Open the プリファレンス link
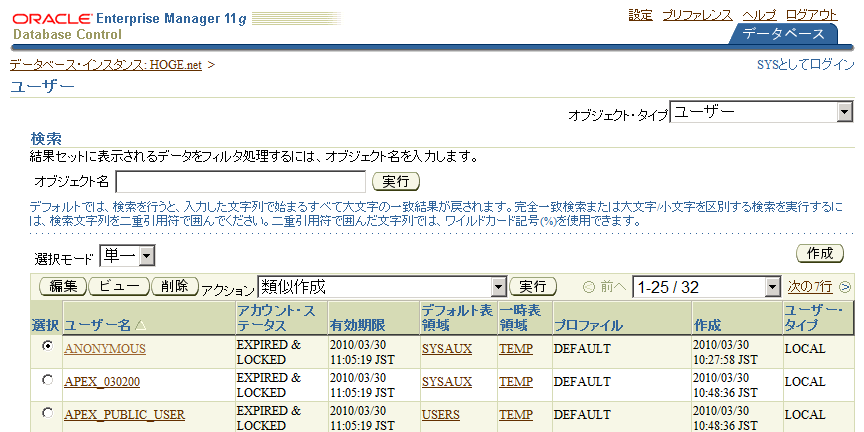Image resolution: width=864 pixels, height=432 pixels. tap(697, 15)
